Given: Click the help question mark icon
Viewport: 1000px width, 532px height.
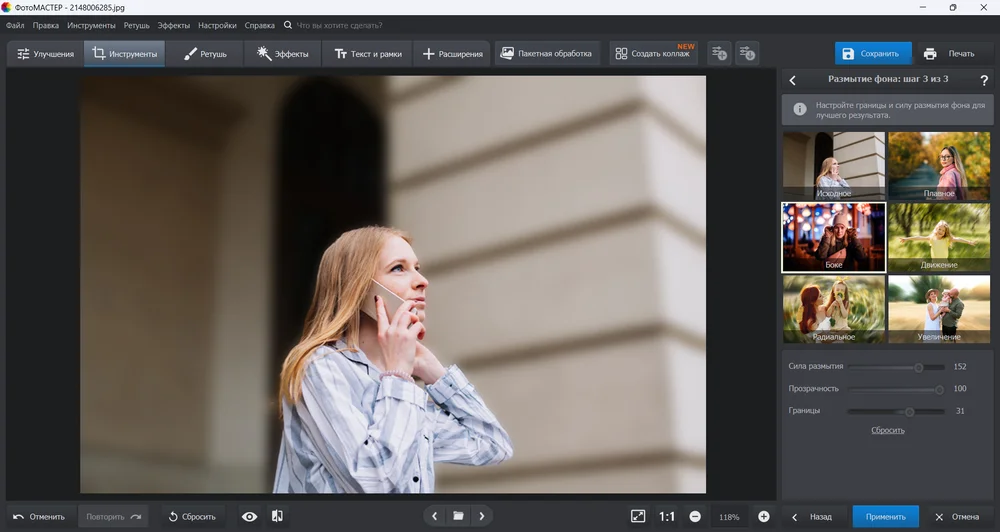Looking at the screenshot, I should pyautogui.click(x=984, y=80).
